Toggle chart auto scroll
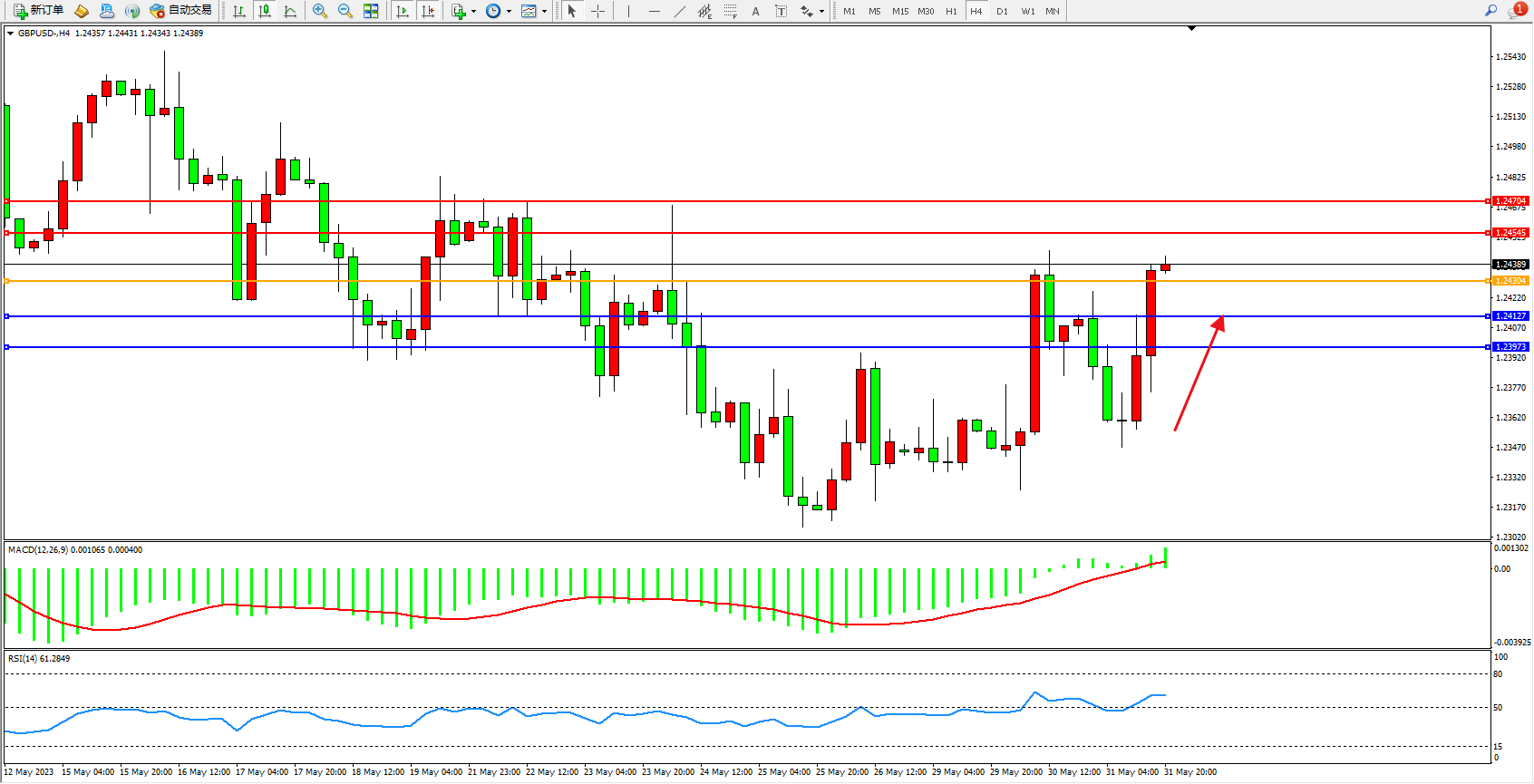 [403, 11]
